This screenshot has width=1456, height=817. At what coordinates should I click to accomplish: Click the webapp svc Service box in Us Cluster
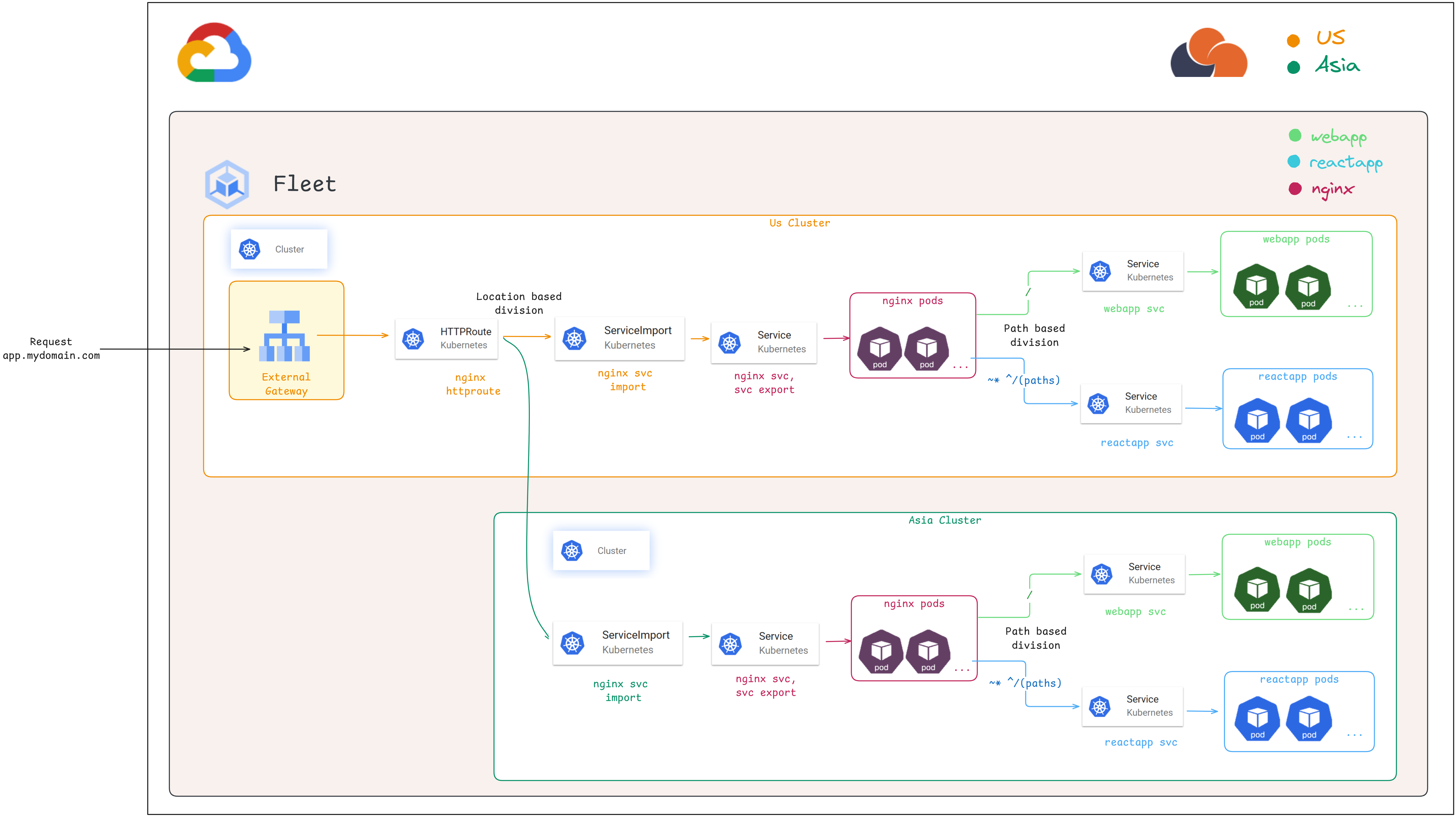[1133, 271]
